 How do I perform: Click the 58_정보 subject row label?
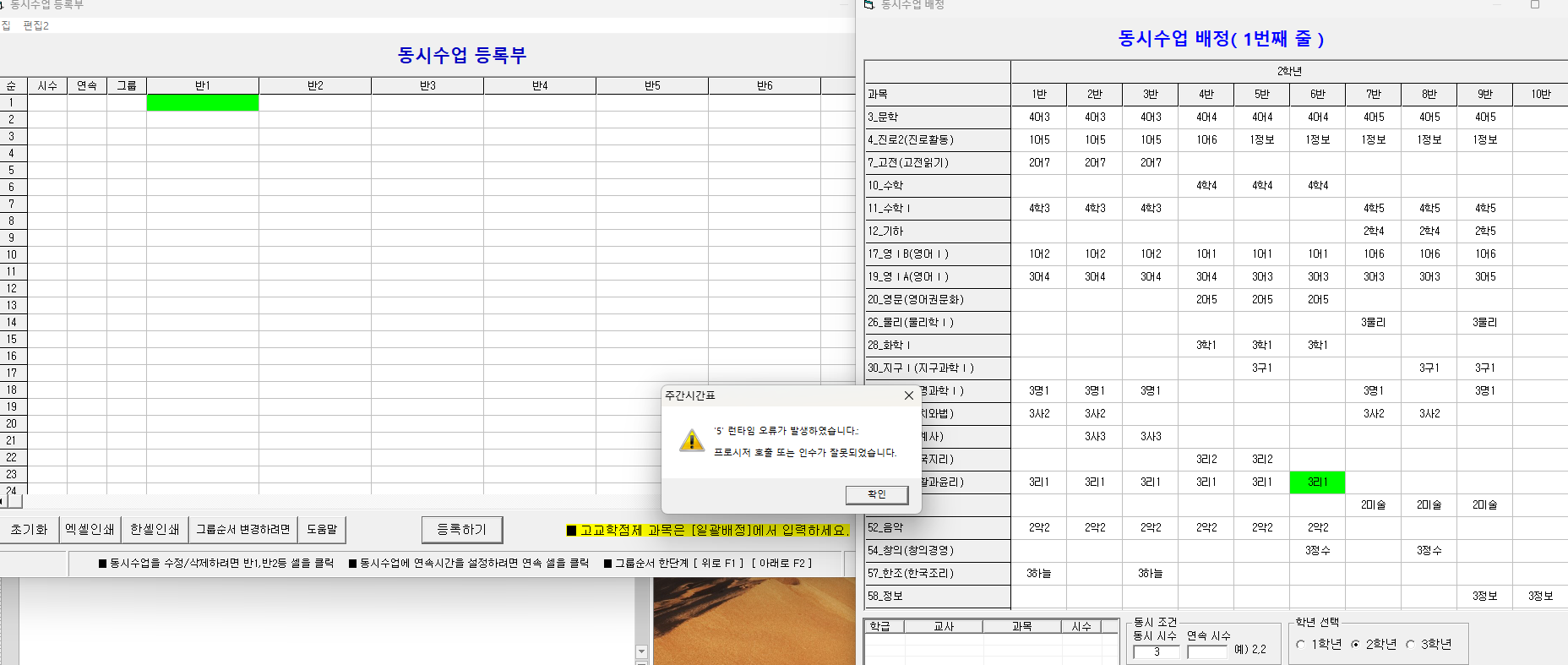coord(937,596)
